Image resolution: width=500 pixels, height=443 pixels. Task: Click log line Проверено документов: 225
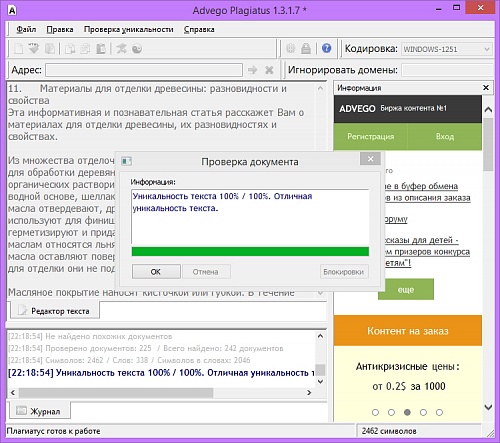(146, 348)
